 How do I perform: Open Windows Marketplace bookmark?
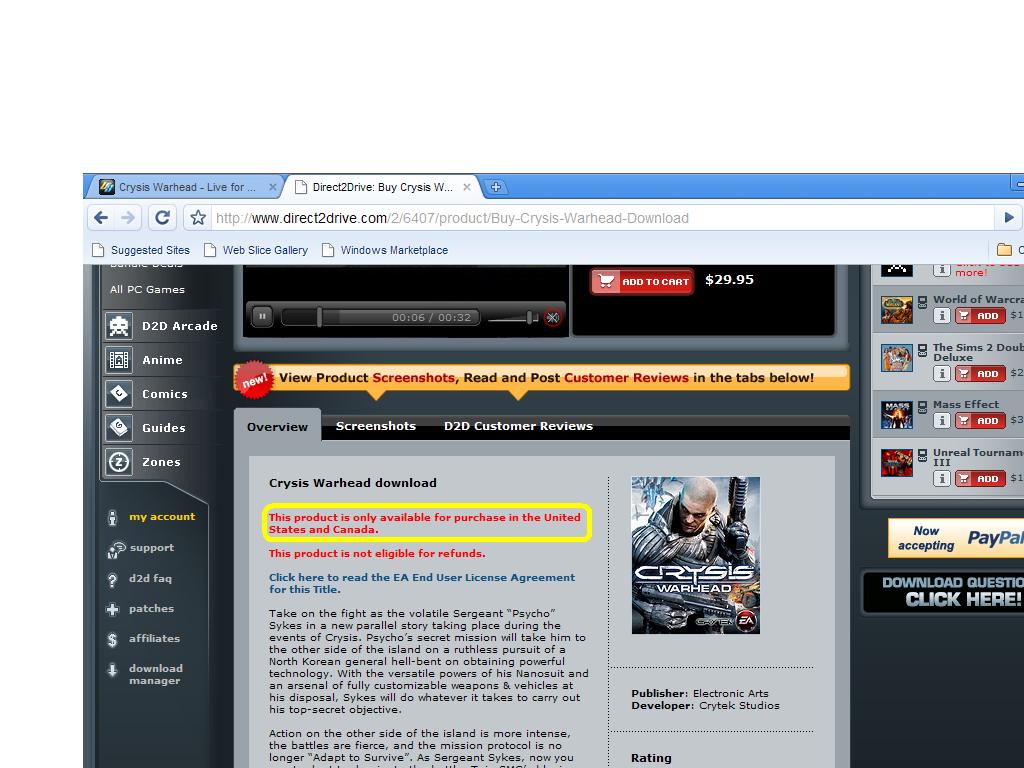pyautogui.click(x=385, y=250)
